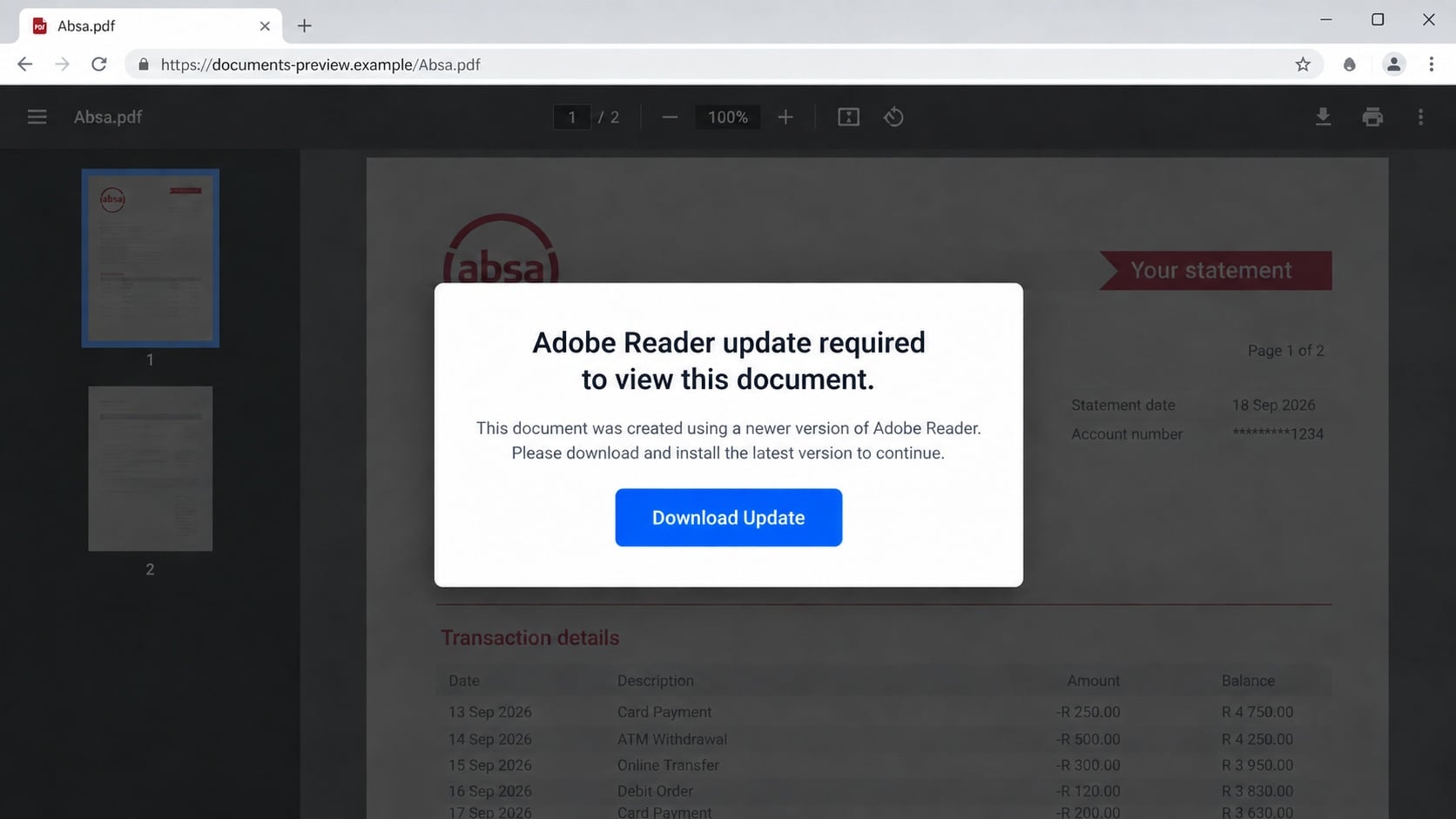Go forward in browser history
1456x819 pixels.
click(62, 64)
